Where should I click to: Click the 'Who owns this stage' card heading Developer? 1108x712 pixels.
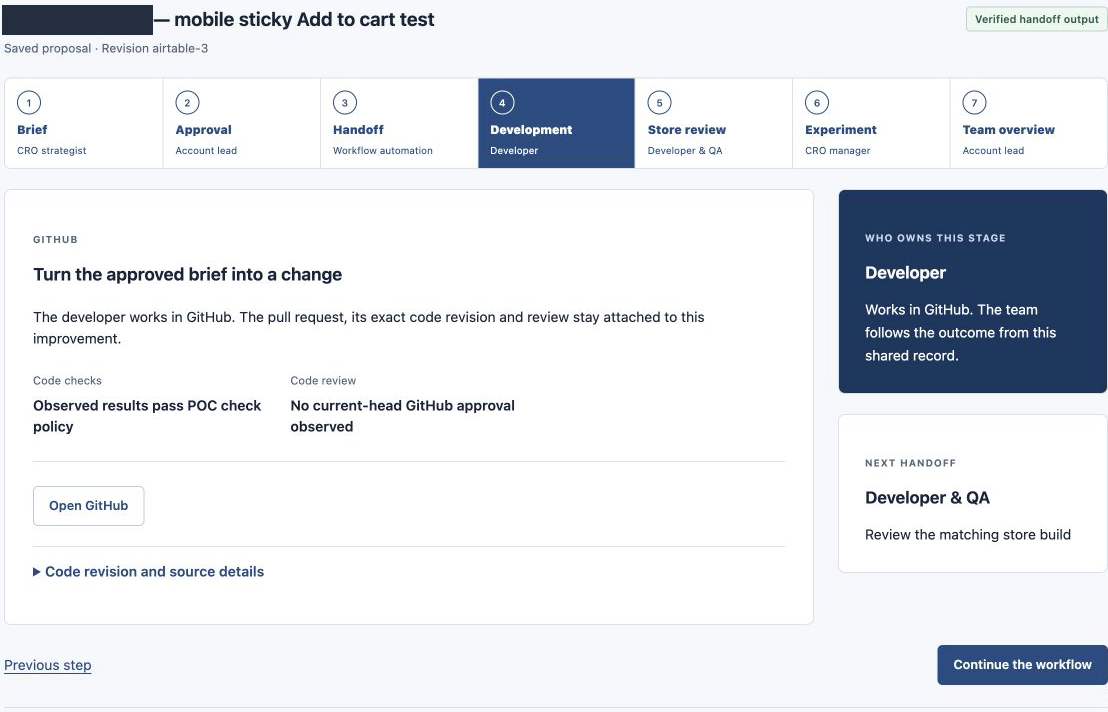point(905,273)
